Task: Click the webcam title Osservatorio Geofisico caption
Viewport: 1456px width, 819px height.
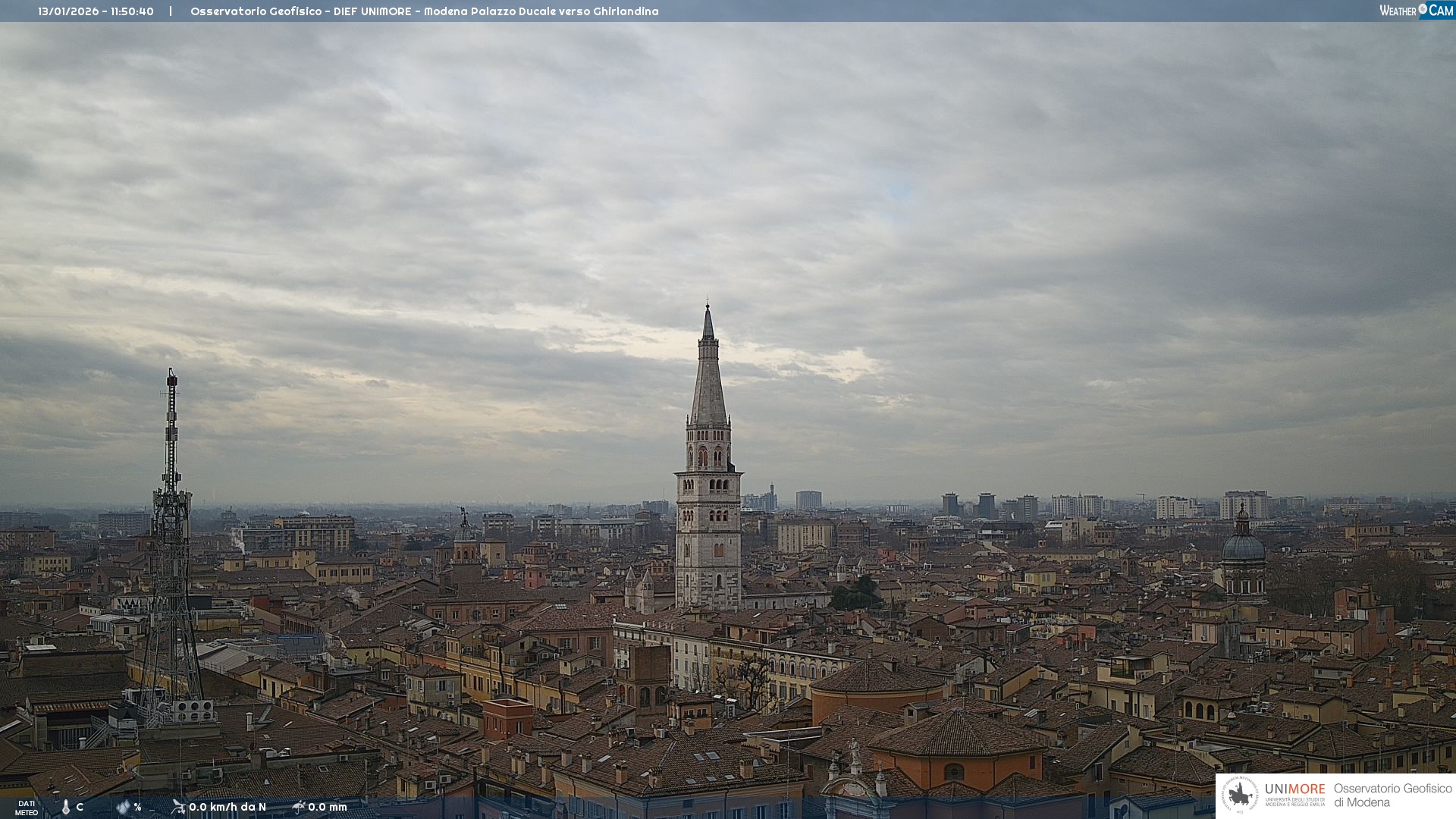Action: point(424,11)
